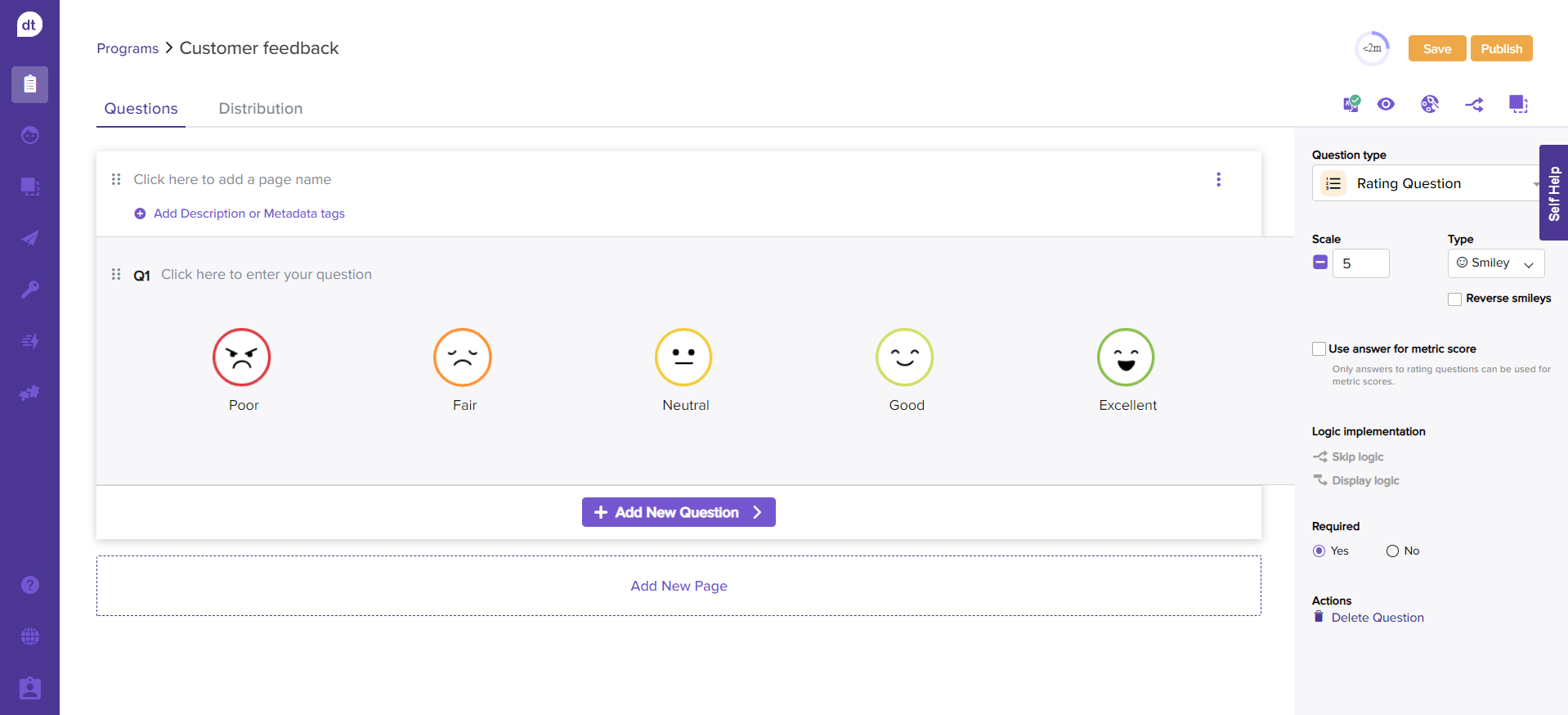Decrease scale using minus button
Viewport: 1568px width, 715px height.
point(1320,263)
